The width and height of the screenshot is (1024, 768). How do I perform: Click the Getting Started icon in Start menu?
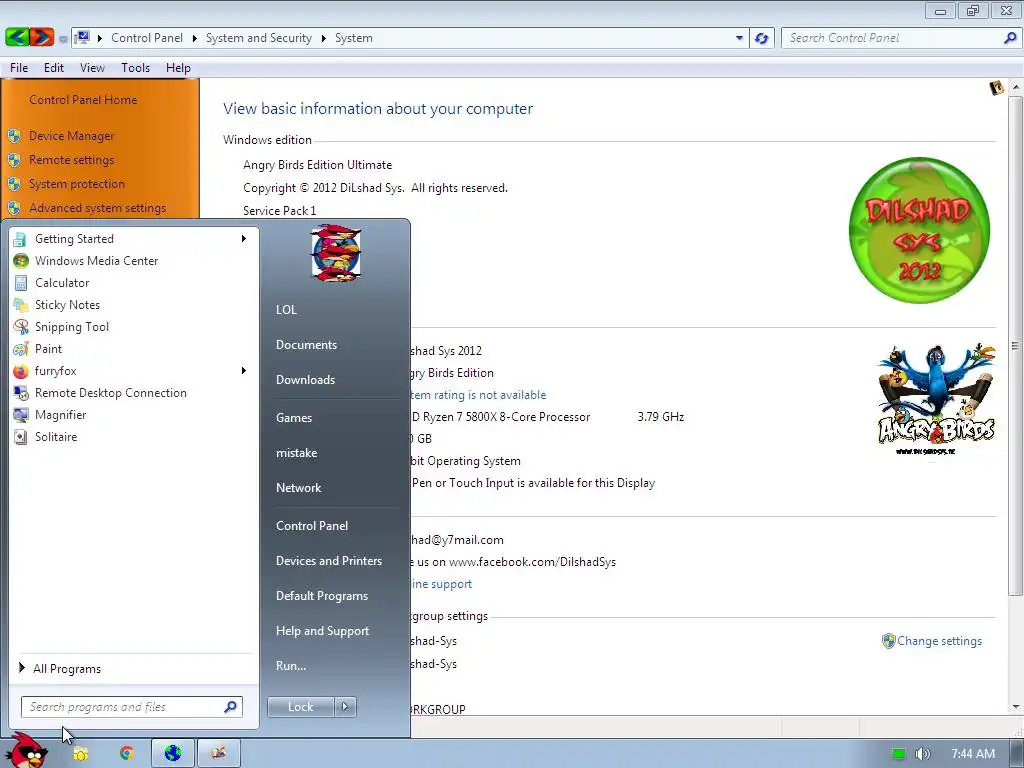(20, 239)
